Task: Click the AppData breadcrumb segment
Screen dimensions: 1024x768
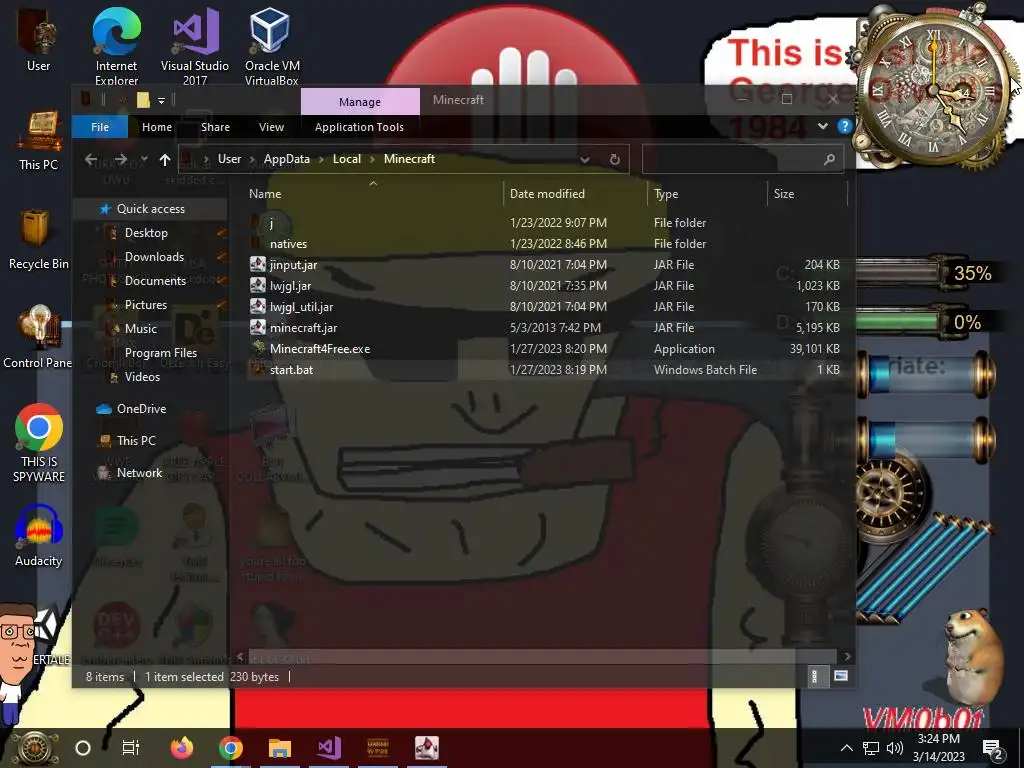Action: (287, 159)
